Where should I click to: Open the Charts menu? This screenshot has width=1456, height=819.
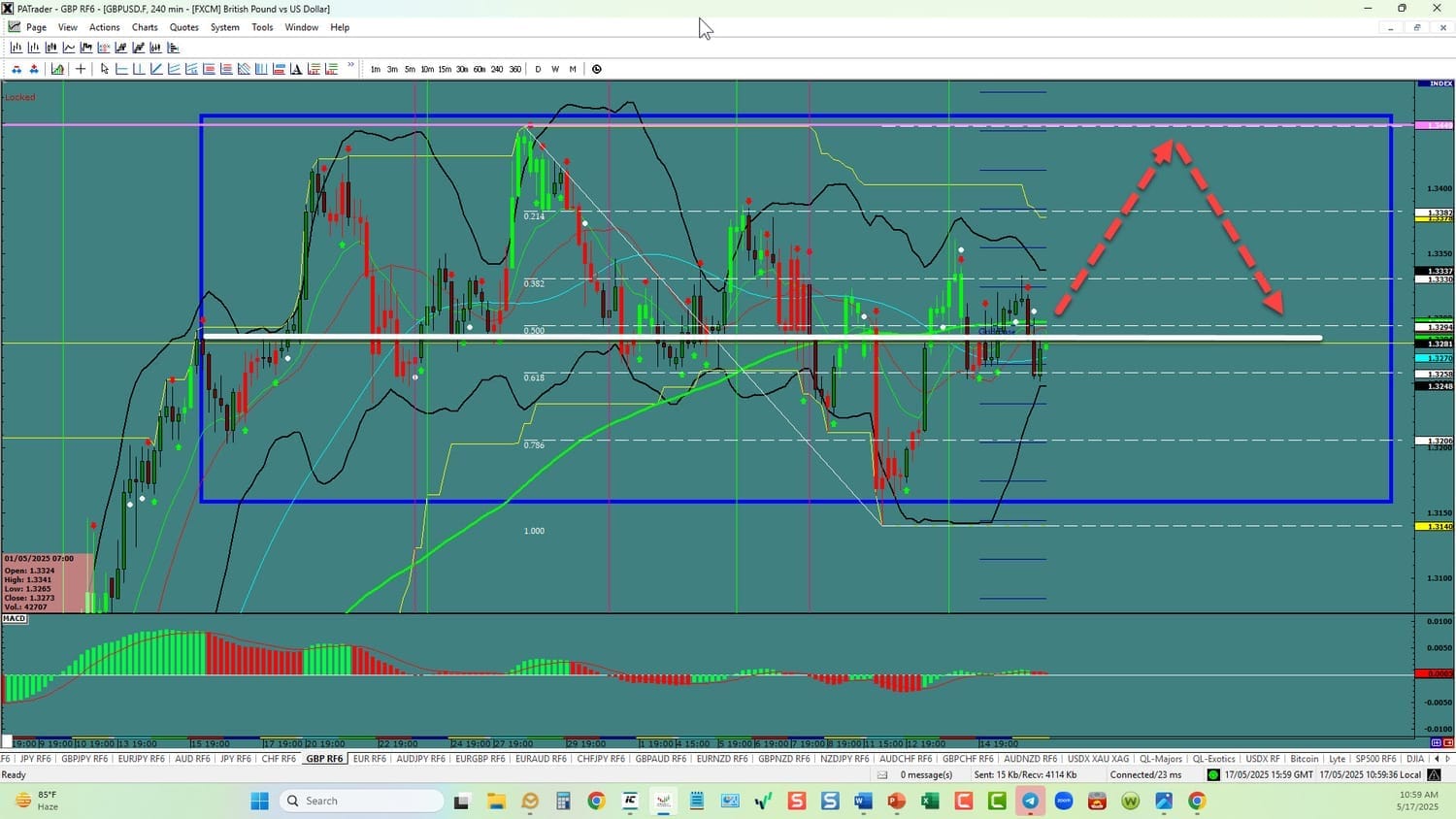pos(145,27)
